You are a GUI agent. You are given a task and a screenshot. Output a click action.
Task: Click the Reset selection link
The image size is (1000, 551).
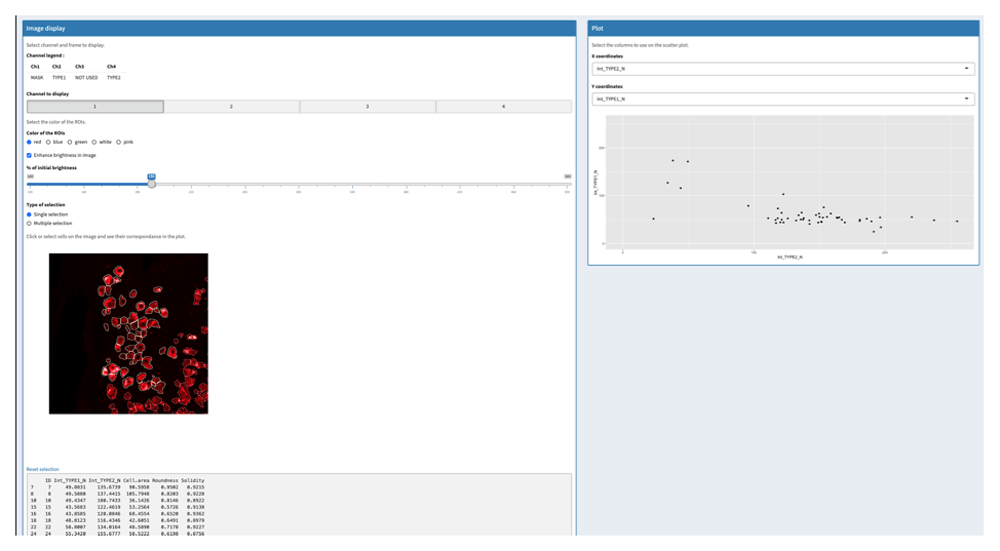(42, 469)
